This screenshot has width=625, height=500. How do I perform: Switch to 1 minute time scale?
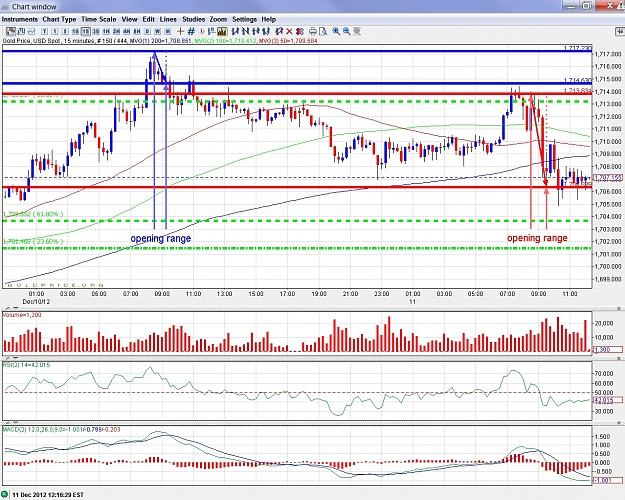tap(55, 31)
